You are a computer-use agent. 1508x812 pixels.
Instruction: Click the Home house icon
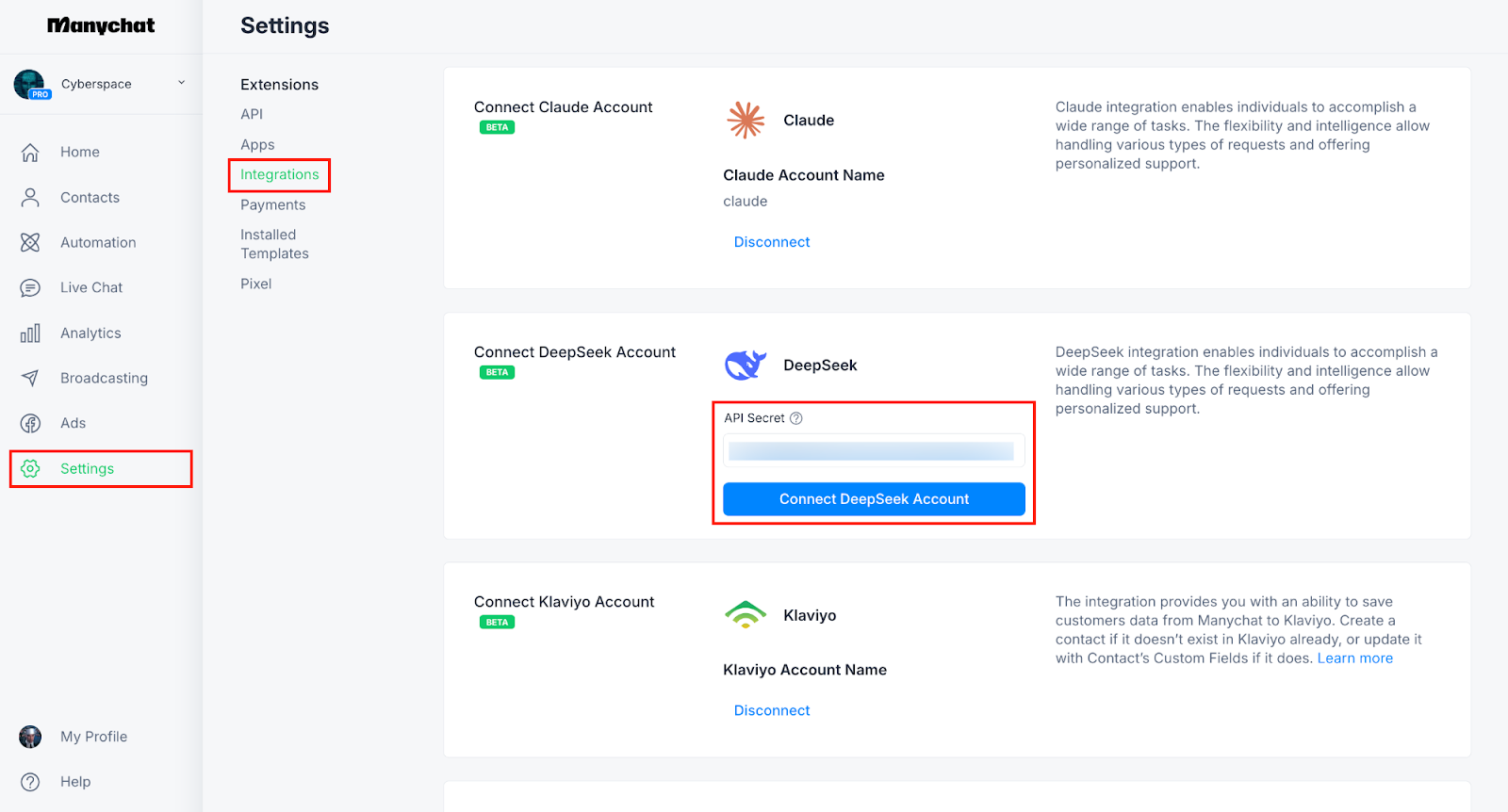click(30, 152)
